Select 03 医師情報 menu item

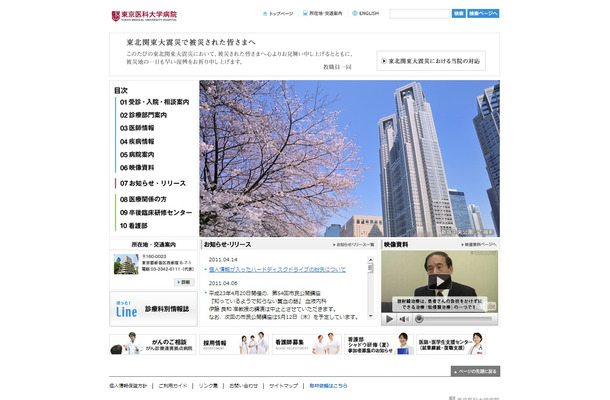click(x=137, y=128)
